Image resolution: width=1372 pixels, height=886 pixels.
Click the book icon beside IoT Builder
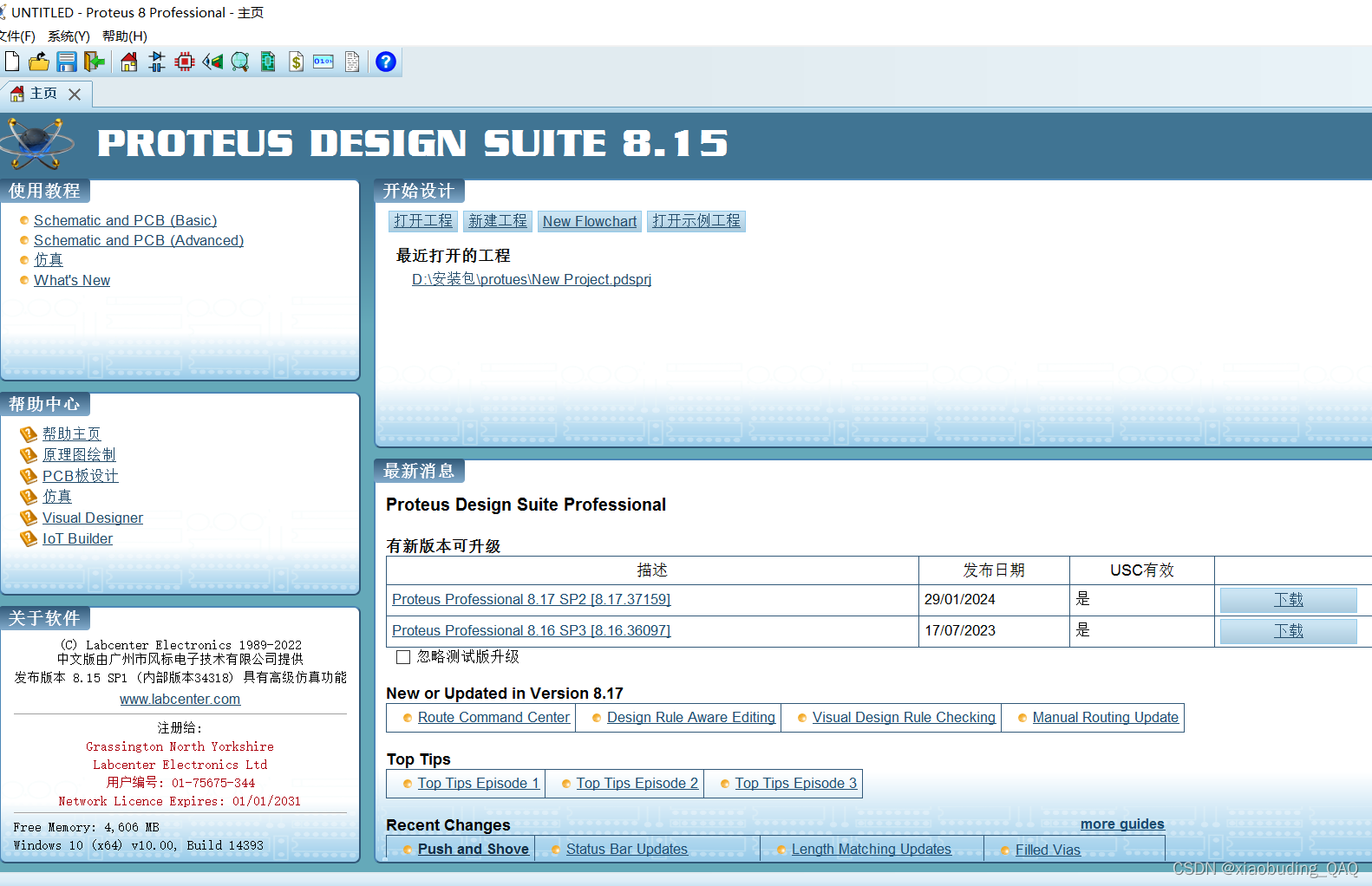click(x=29, y=538)
